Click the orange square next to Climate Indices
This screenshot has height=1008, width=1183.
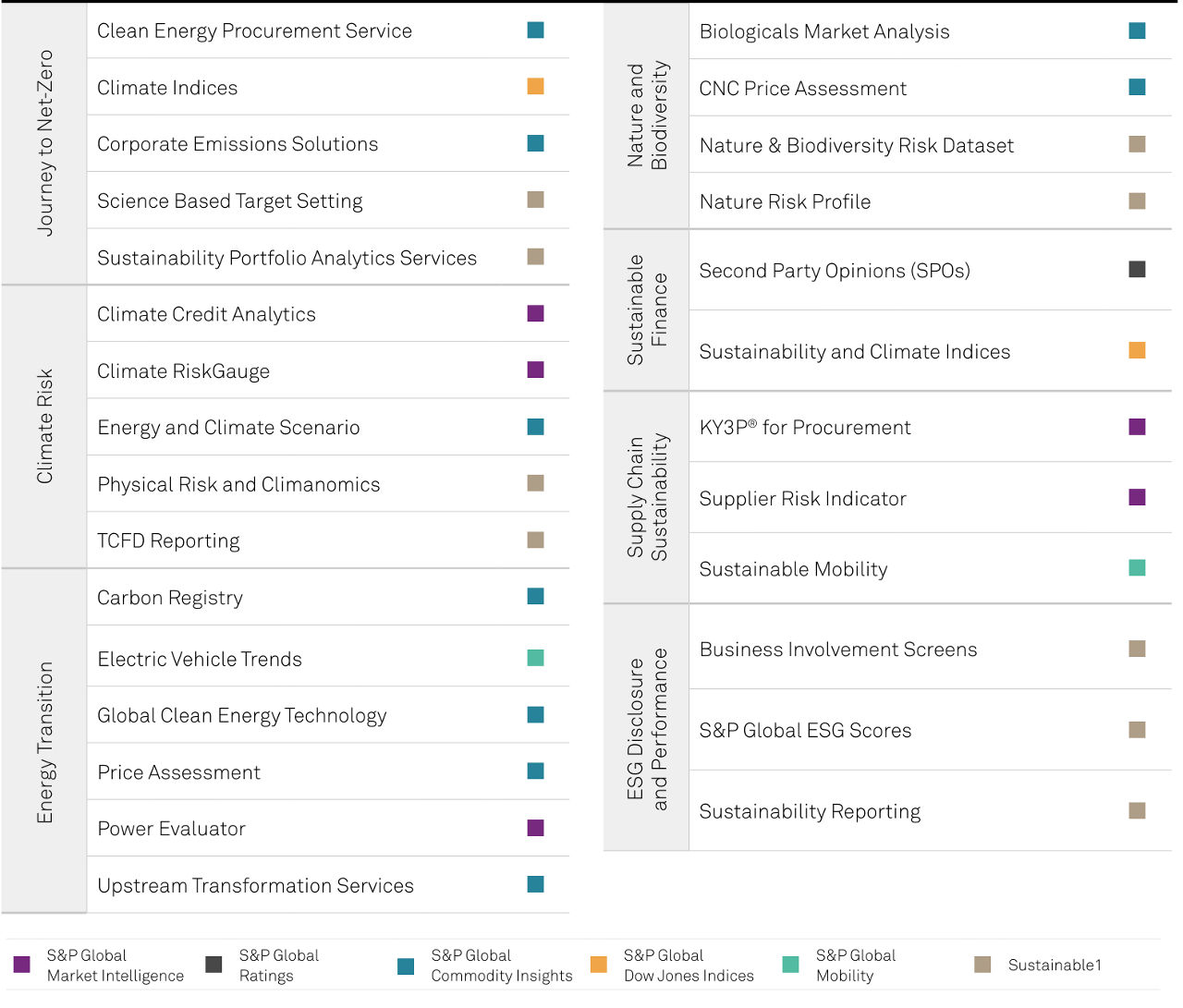(x=535, y=87)
